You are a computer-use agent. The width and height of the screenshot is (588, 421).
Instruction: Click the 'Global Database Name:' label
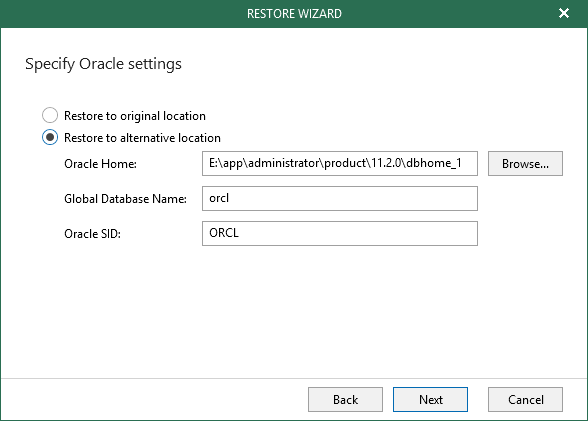pos(125,199)
